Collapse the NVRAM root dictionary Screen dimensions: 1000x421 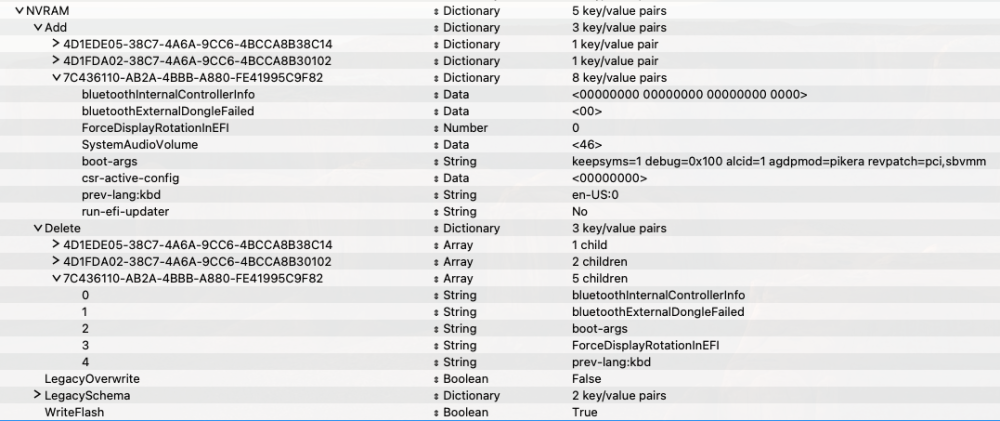pyautogui.click(x=19, y=11)
